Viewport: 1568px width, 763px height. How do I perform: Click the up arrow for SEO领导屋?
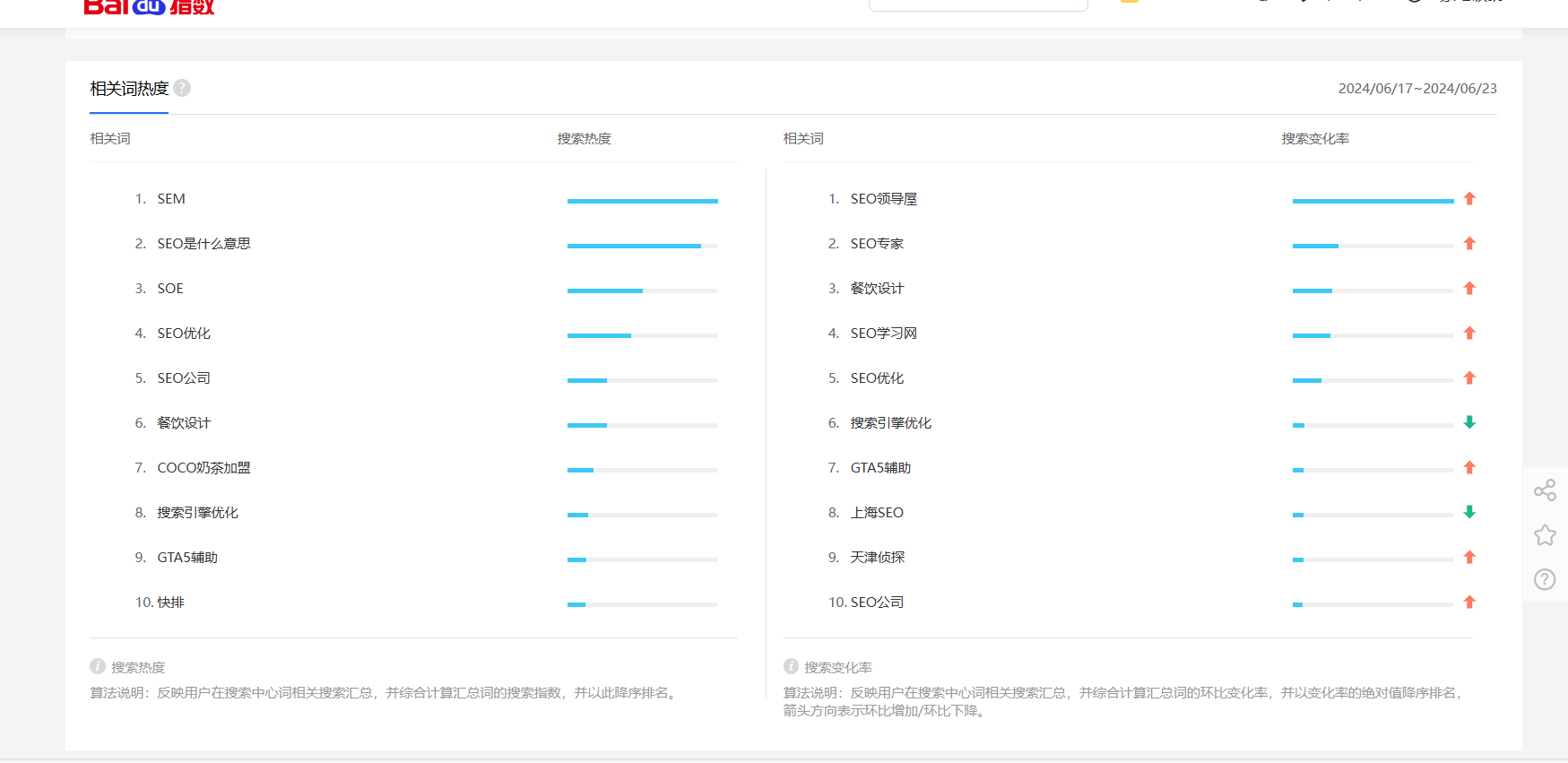coord(1469,199)
